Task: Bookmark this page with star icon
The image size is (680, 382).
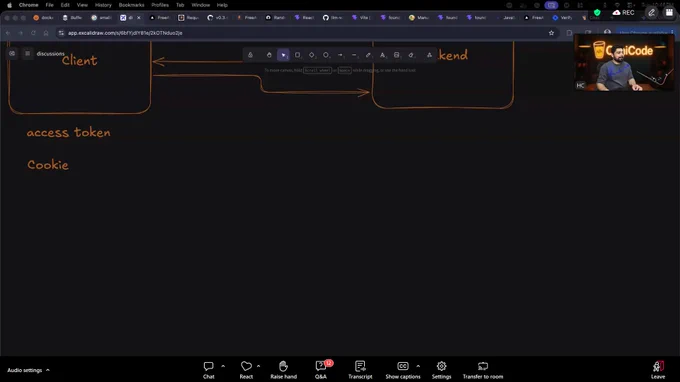Action: [551, 33]
